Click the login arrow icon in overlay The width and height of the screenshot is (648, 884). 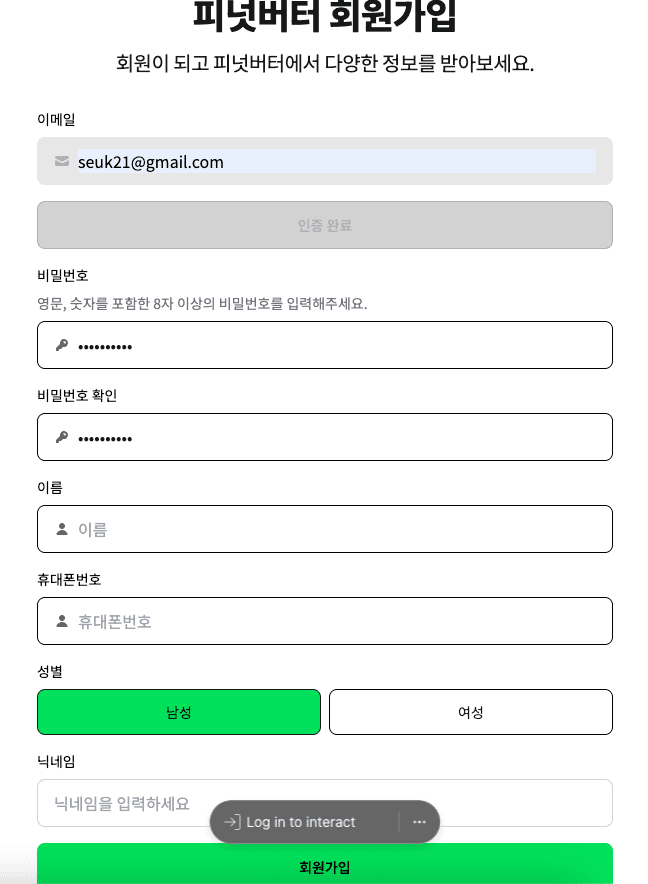(232, 822)
